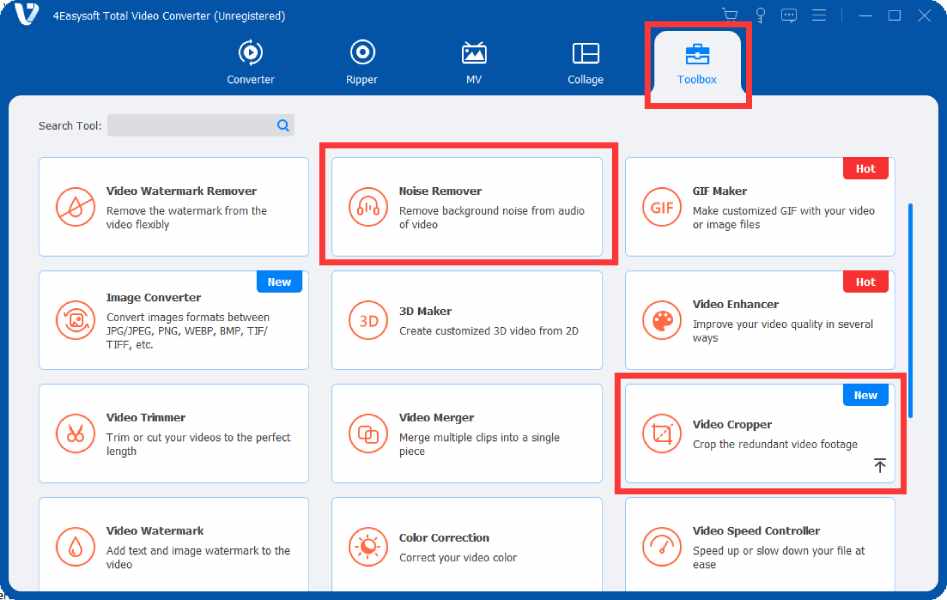Choose the Video Merger tool
This screenshot has width=947, height=600.
467,434
